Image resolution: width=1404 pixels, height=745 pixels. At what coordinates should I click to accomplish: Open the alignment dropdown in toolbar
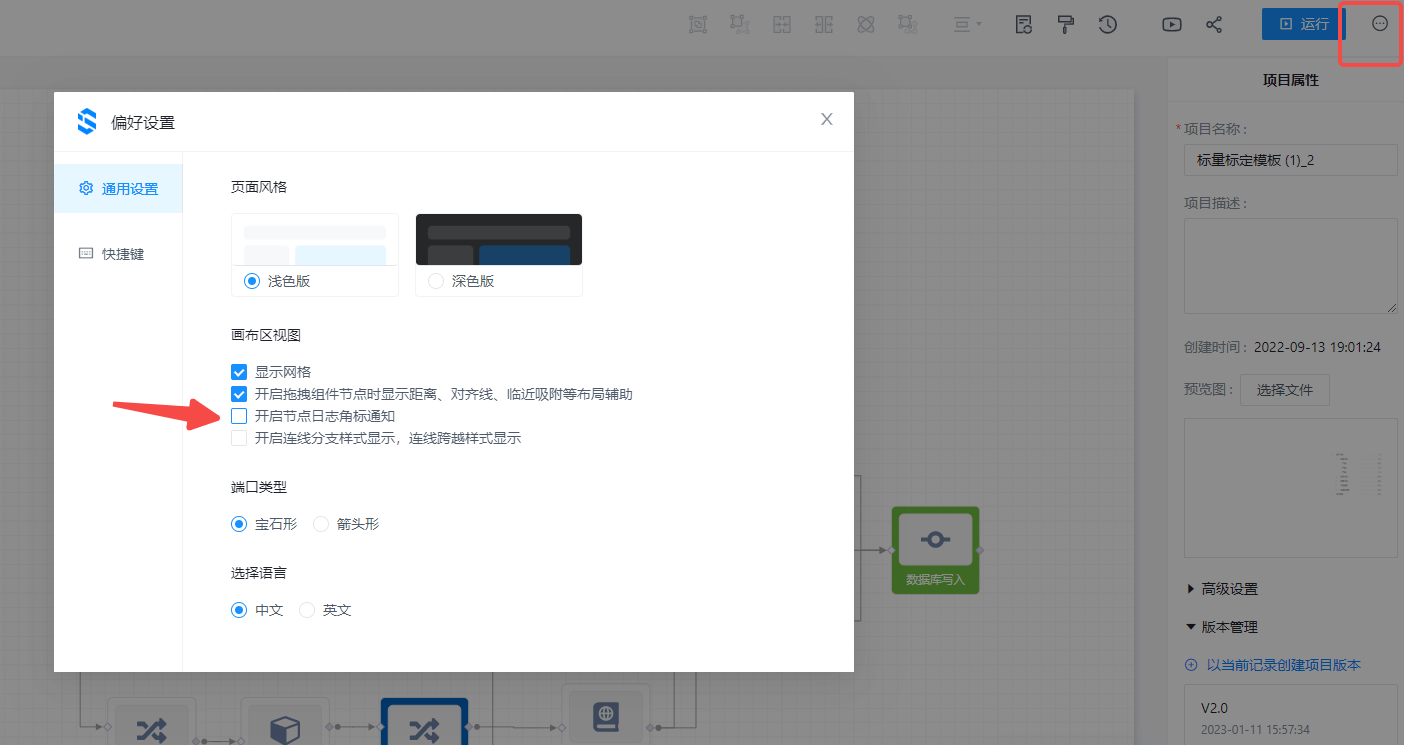coord(967,25)
